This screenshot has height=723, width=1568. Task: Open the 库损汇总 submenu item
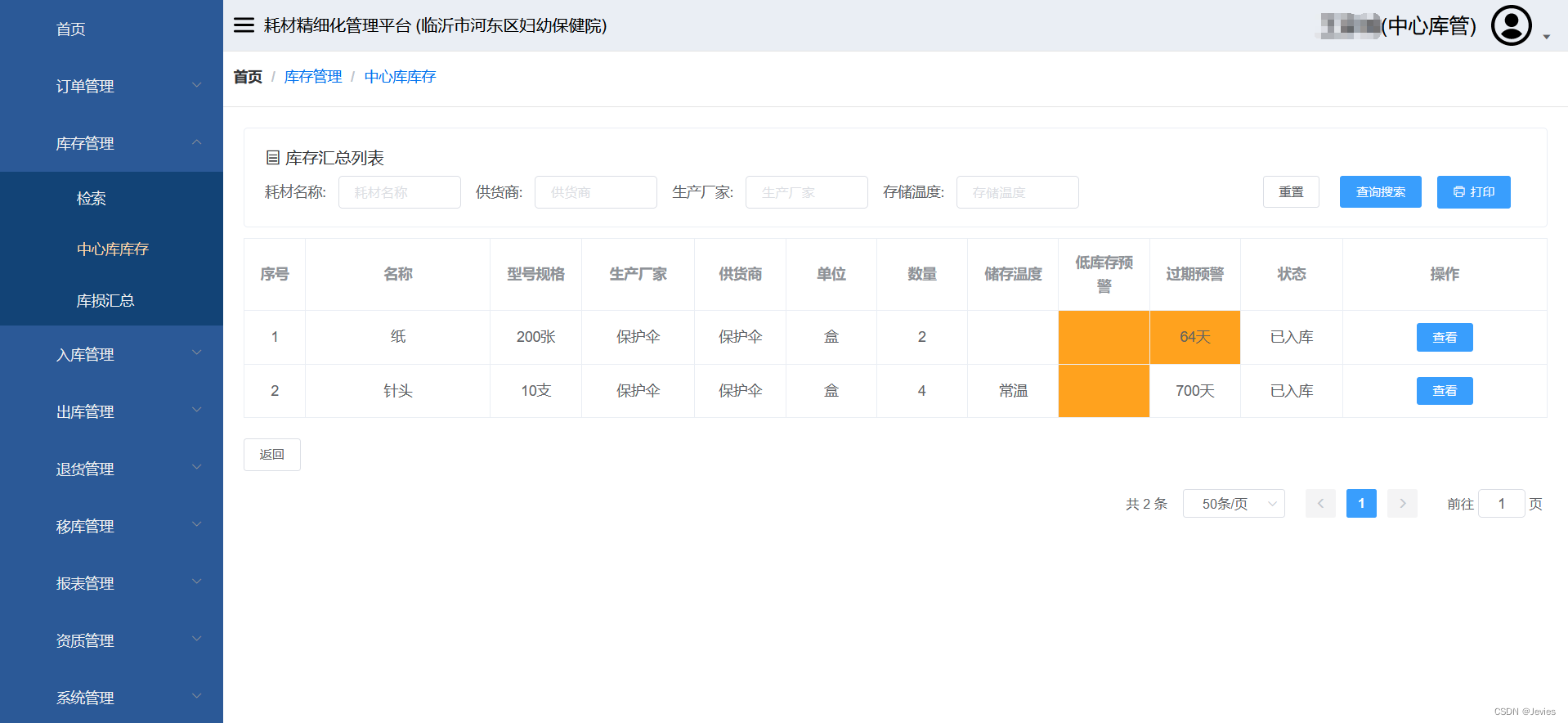[x=111, y=300]
